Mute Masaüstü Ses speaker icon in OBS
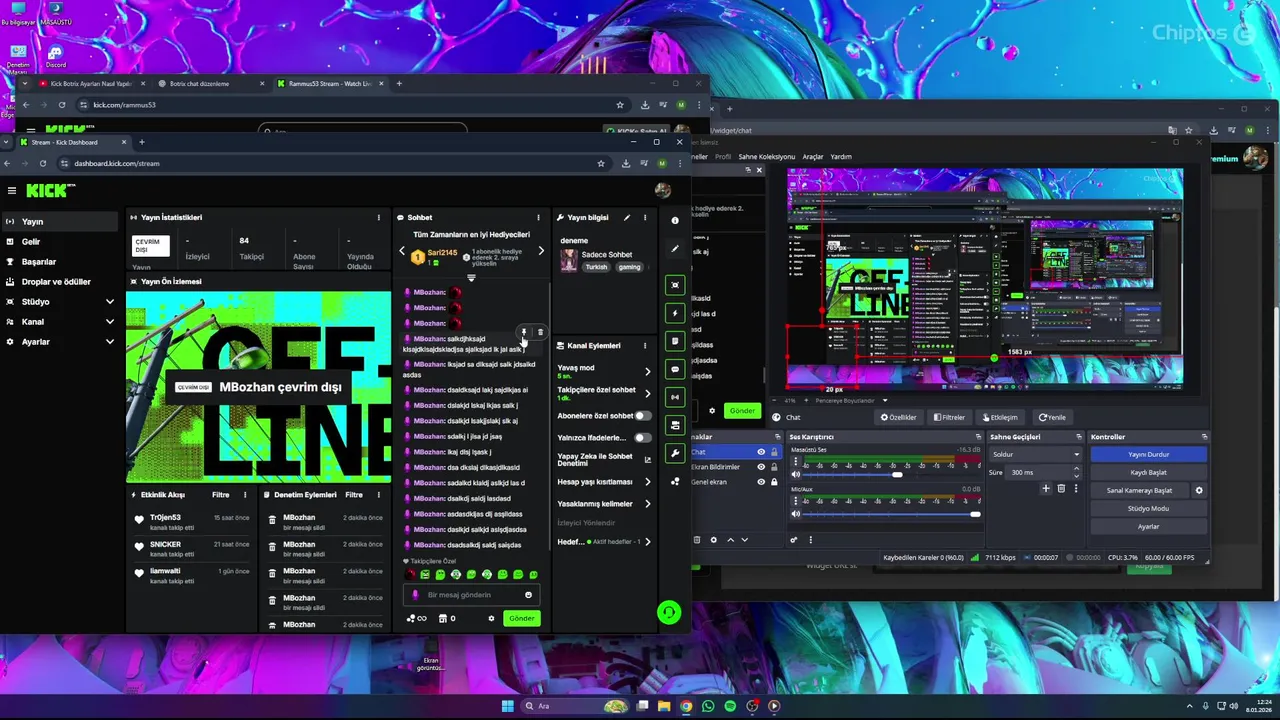 coord(796,474)
